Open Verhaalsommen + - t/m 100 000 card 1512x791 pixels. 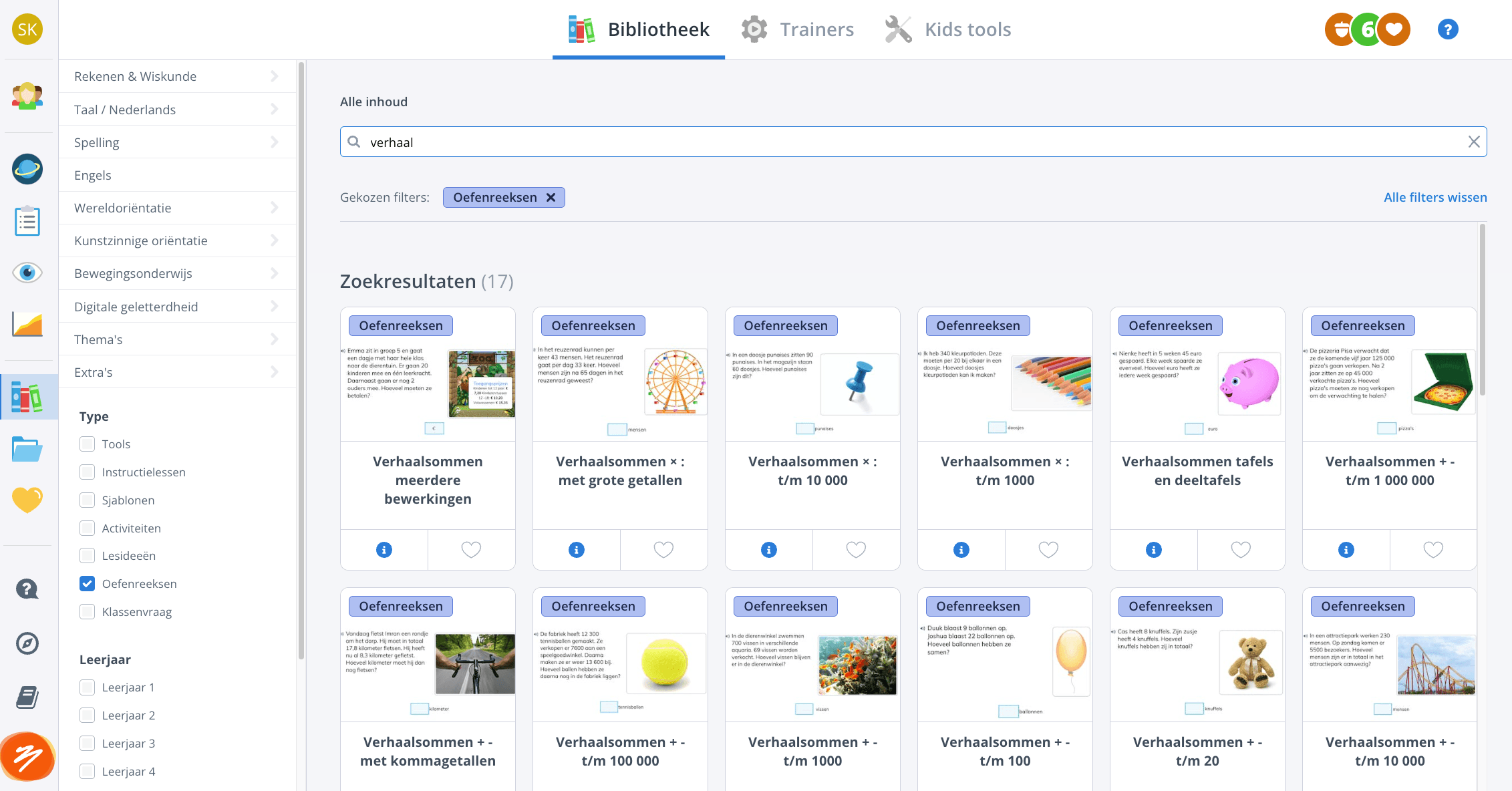[x=620, y=689]
